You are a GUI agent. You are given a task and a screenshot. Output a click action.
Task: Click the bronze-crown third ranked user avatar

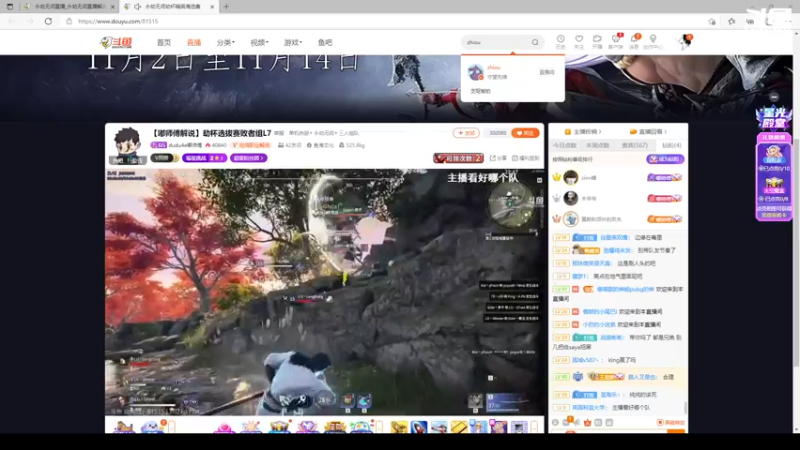[570, 219]
